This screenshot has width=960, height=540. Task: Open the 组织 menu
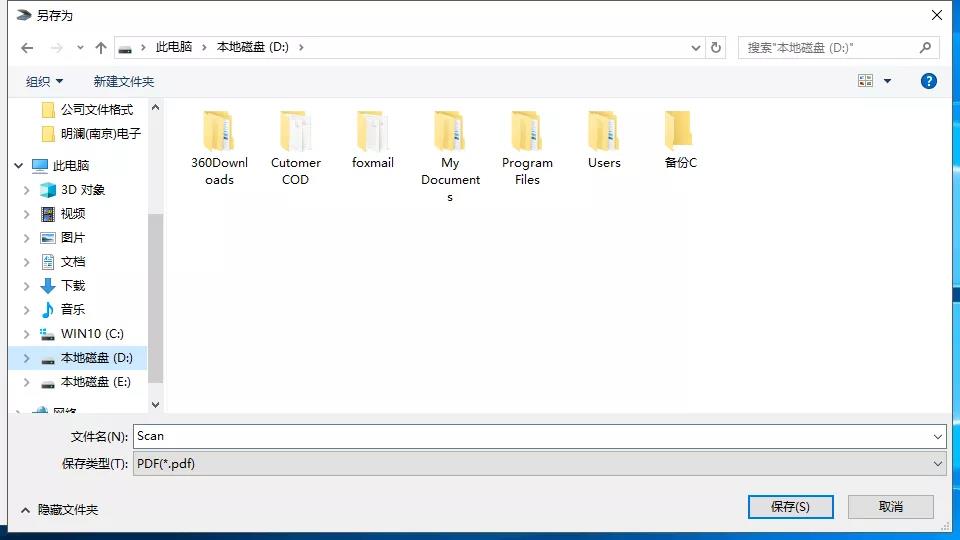44,81
